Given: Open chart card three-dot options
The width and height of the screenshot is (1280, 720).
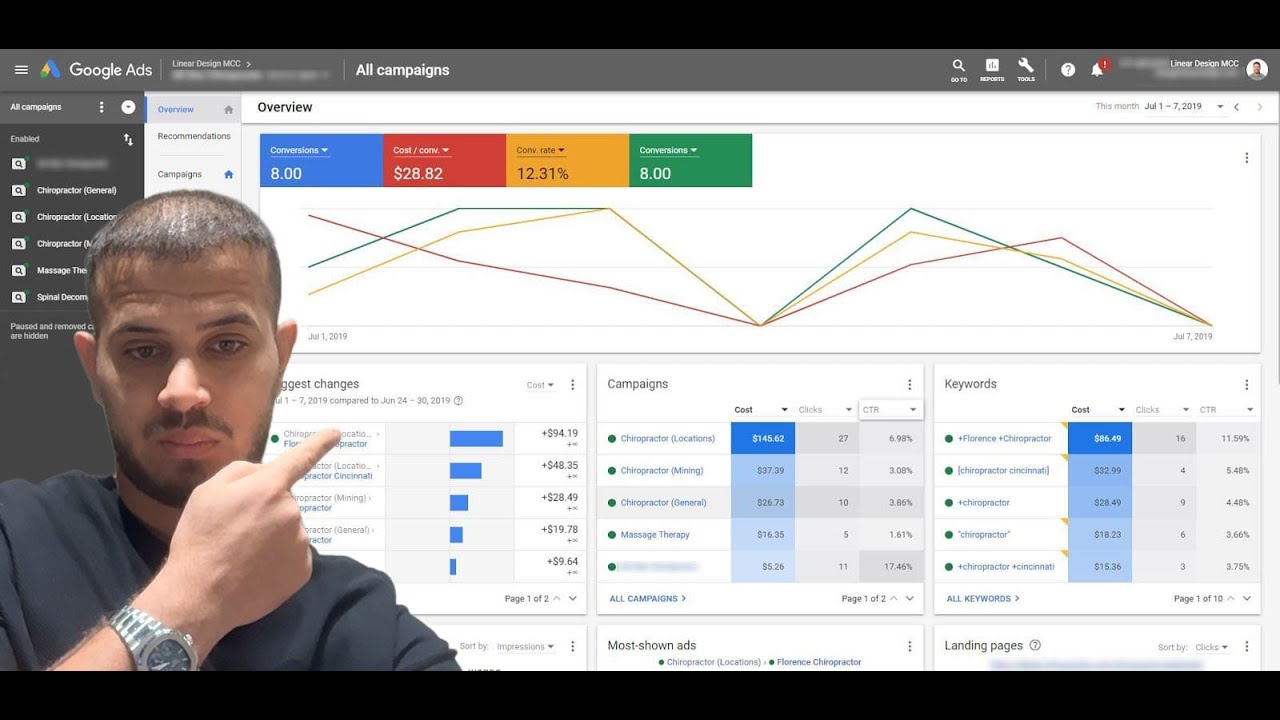Looking at the screenshot, I should pos(1246,158).
